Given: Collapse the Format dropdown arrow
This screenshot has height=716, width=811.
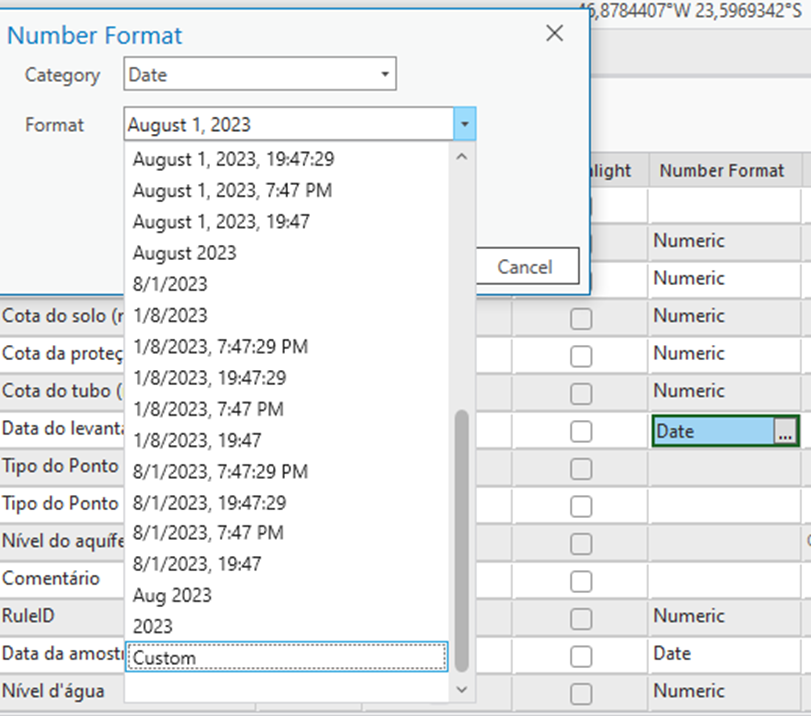Looking at the screenshot, I should point(464,125).
